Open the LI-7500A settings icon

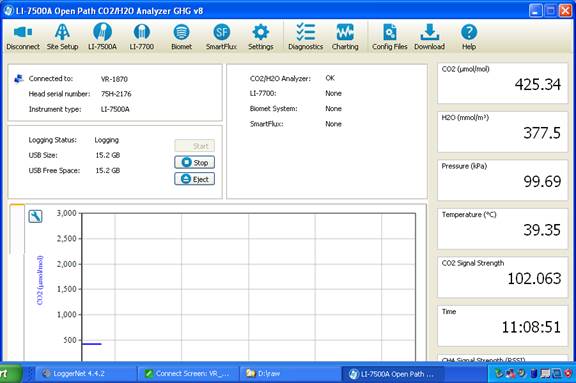(x=102, y=37)
